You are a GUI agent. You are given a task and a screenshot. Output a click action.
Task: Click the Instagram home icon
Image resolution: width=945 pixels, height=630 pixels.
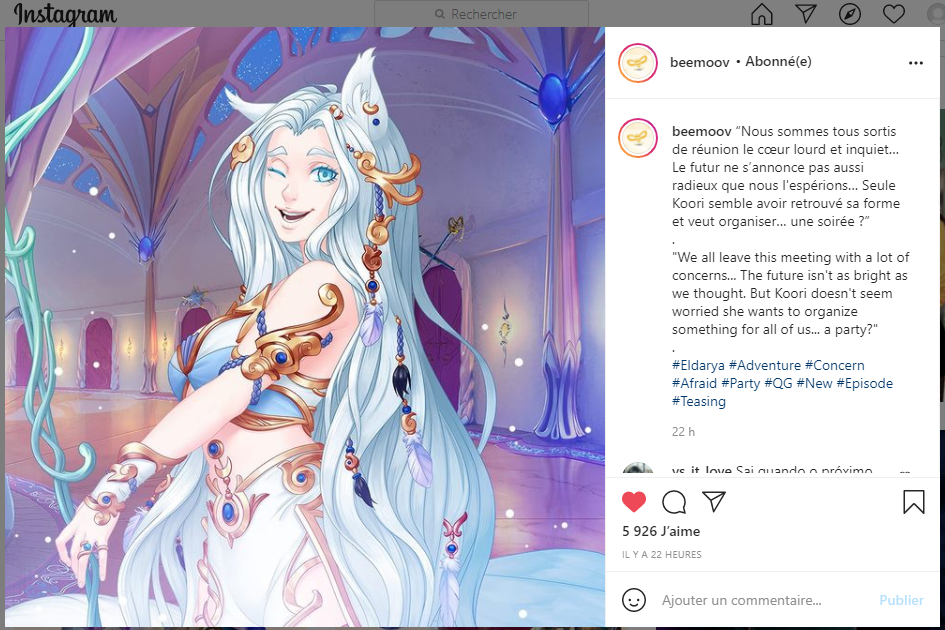762,14
